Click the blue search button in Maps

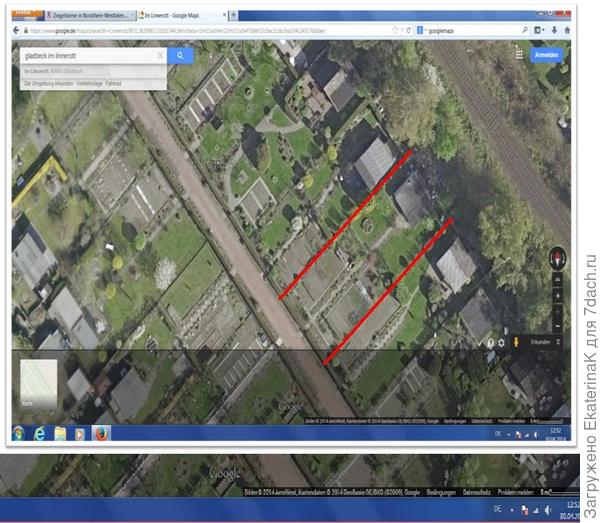coord(180,56)
